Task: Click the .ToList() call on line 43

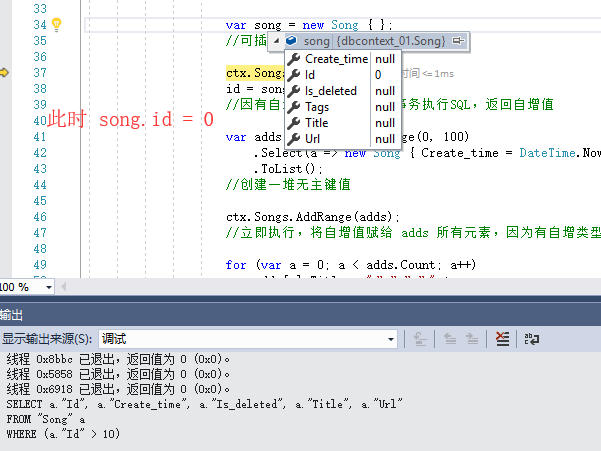Action: [x=287, y=169]
